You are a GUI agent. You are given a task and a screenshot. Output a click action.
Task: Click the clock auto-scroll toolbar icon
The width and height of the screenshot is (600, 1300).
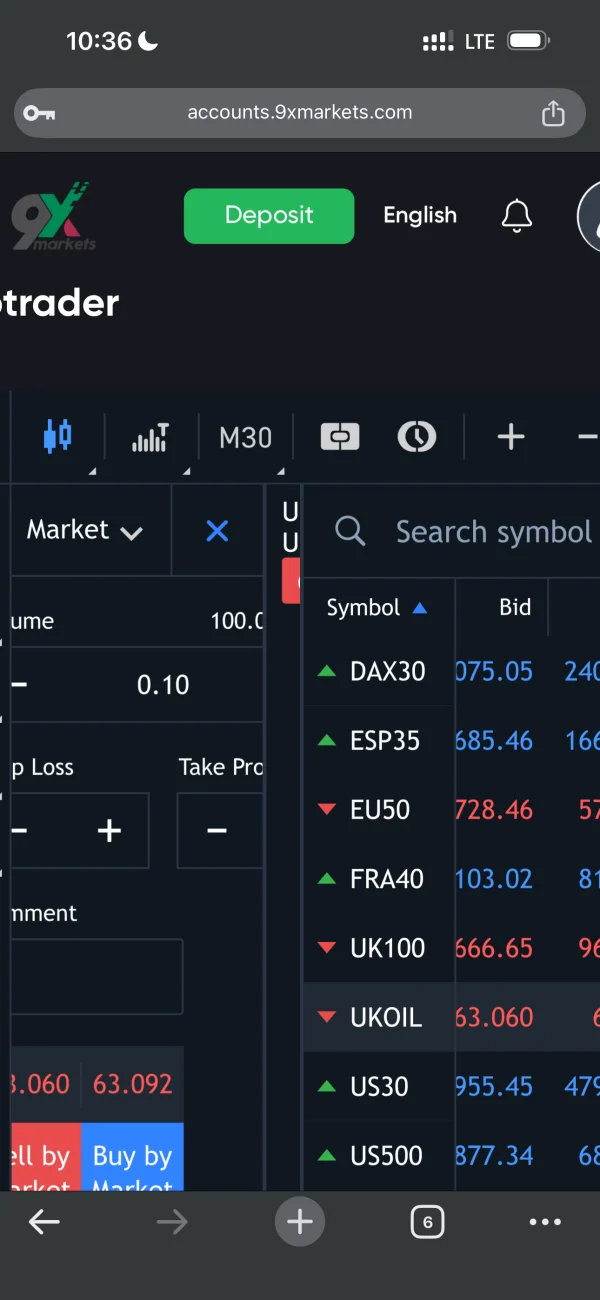click(416, 437)
